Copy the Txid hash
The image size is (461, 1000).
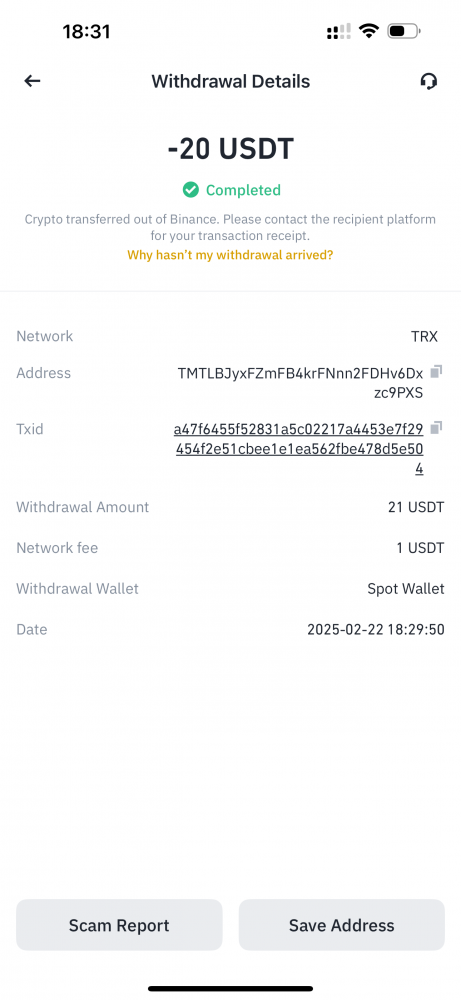pos(437,428)
